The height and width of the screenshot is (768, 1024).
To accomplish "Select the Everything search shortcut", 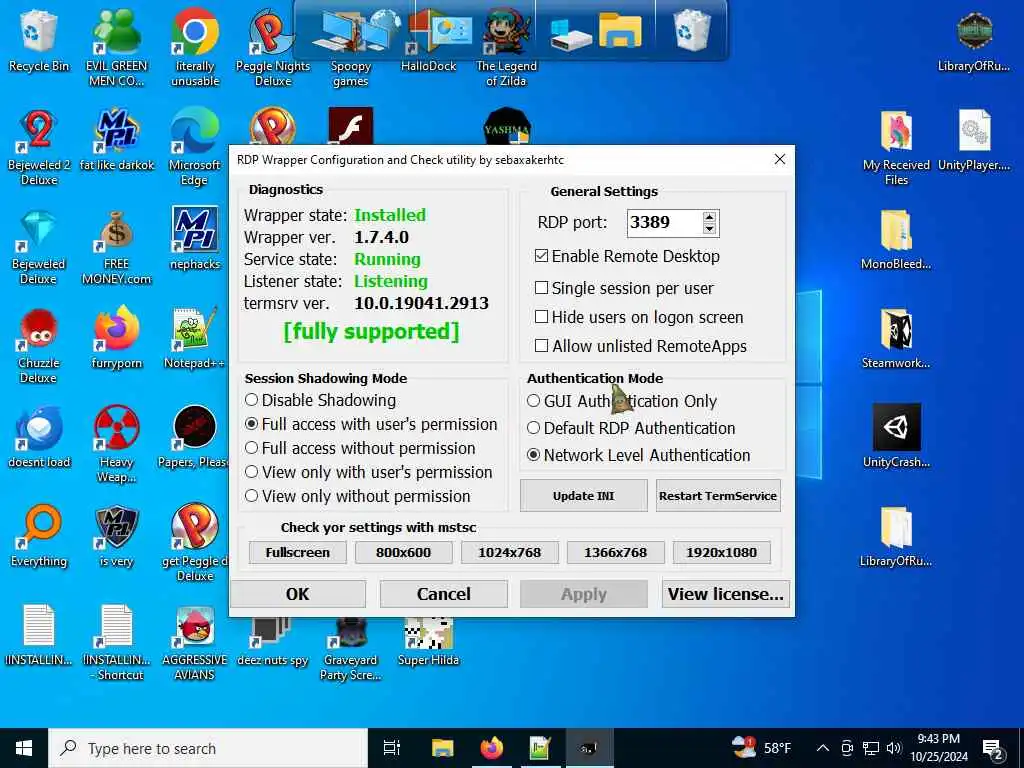I will click(39, 536).
